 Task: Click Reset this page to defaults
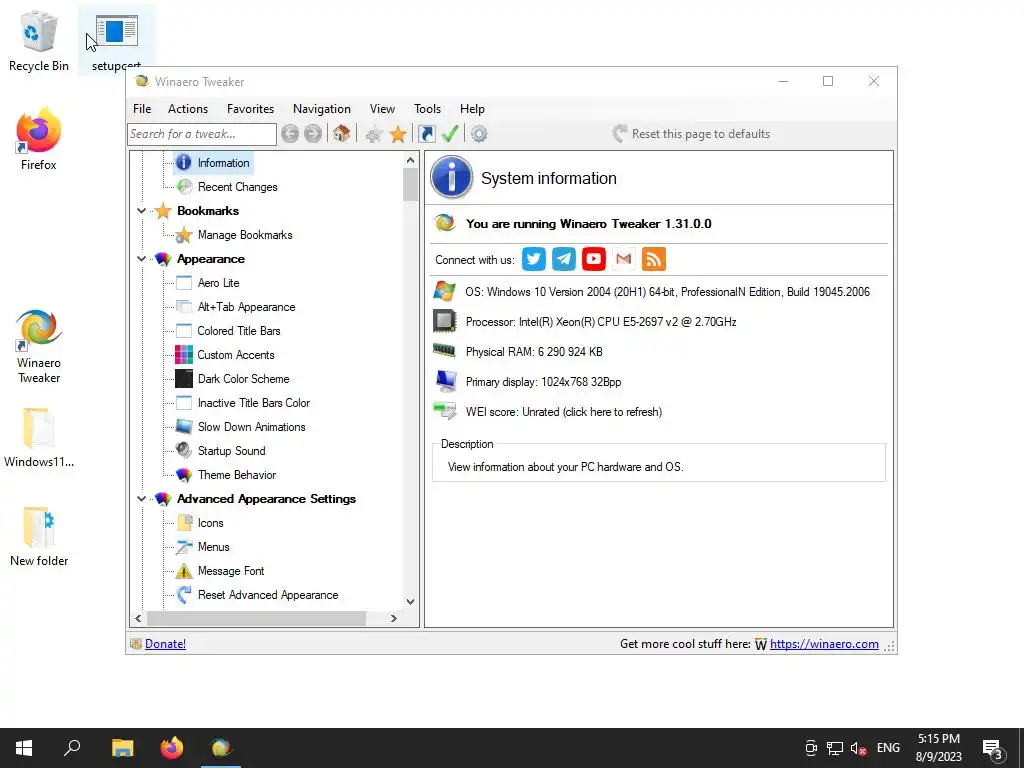[692, 134]
